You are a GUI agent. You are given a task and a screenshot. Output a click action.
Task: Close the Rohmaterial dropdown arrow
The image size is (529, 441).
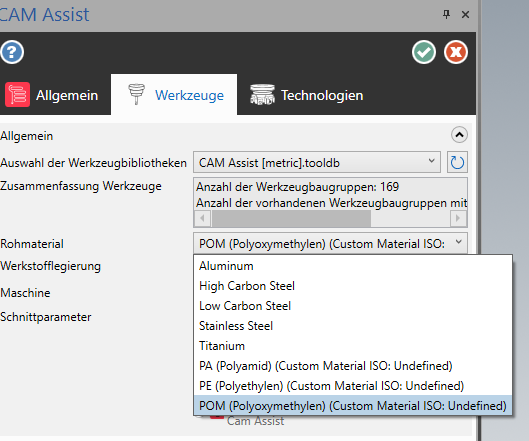coord(458,242)
